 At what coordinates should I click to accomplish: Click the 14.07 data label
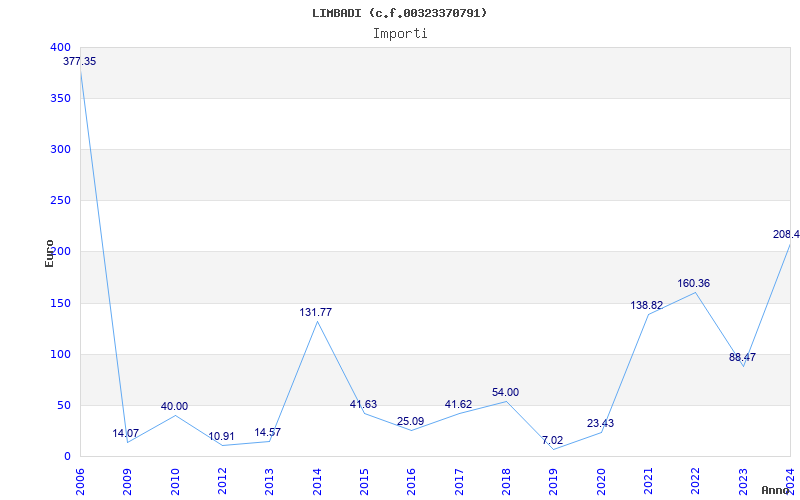point(126,434)
